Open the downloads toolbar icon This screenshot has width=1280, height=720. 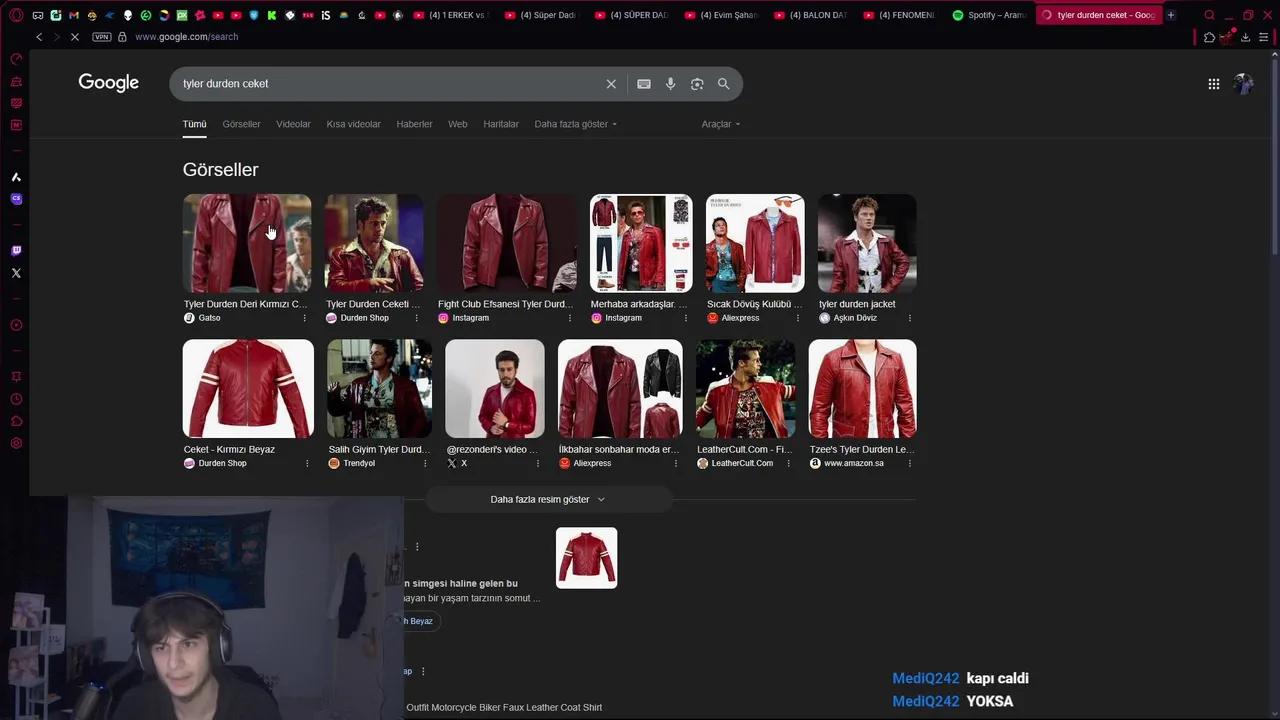click(x=1245, y=37)
